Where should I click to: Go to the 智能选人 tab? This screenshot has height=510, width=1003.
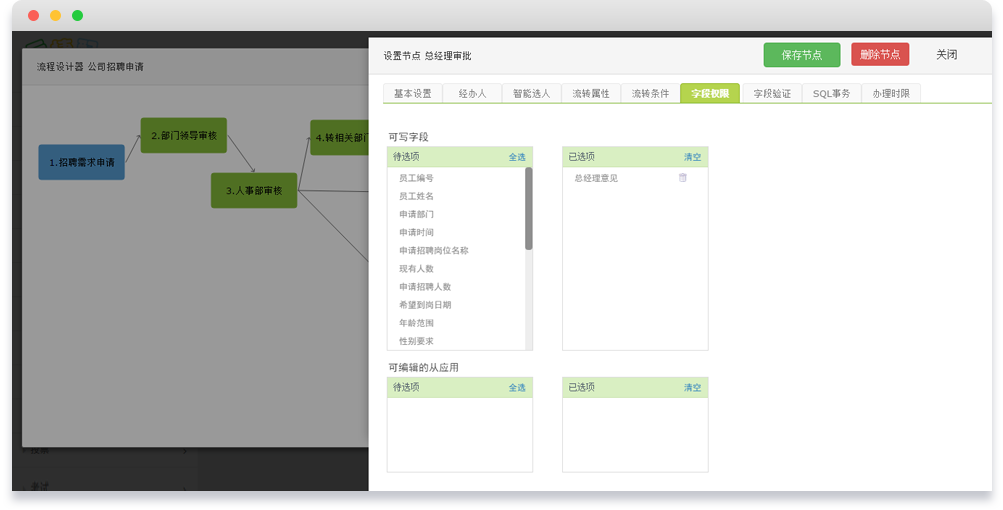(x=531, y=93)
